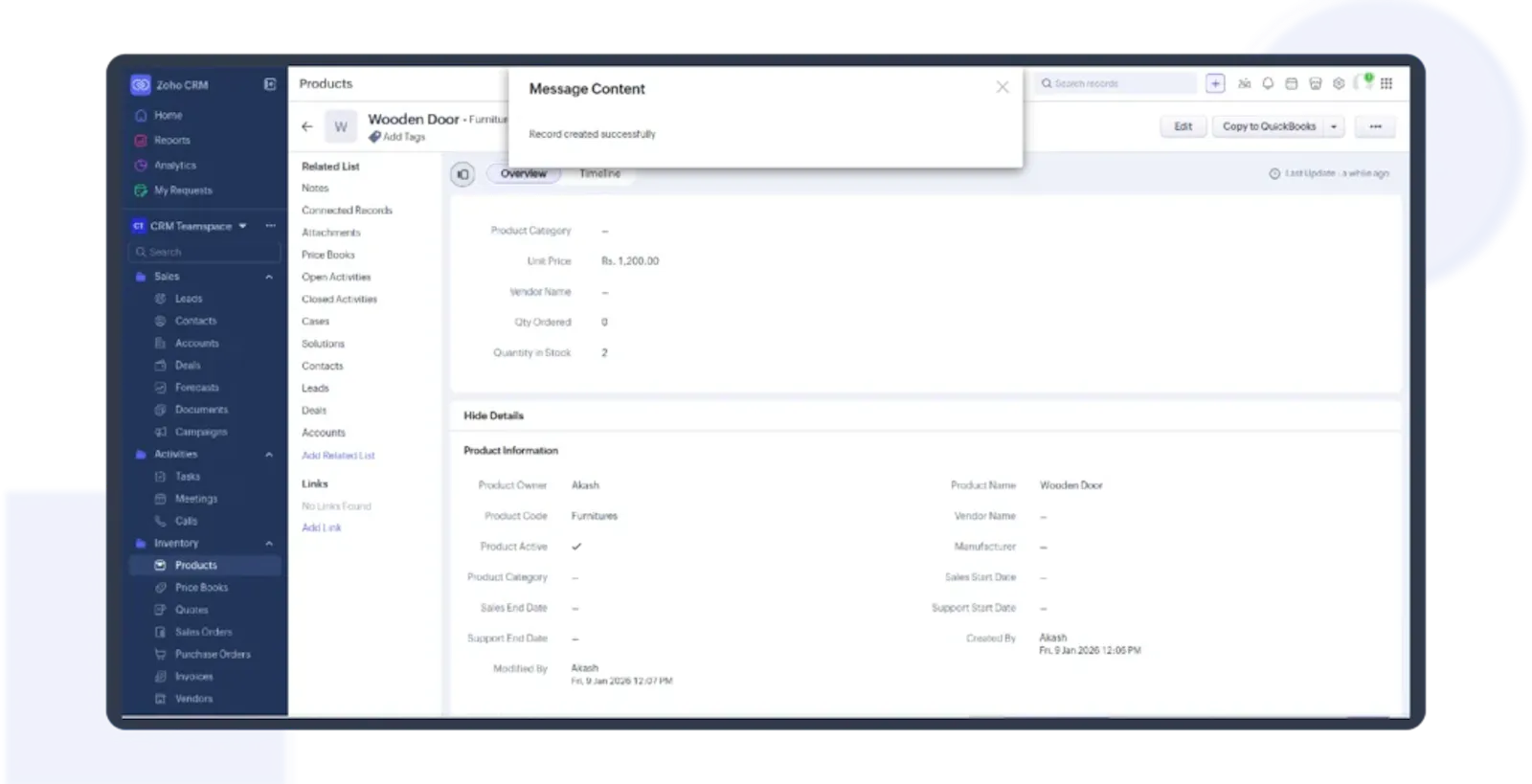This screenshot has height=784, width=1532.
Task: Click the Reports icon in sidebar
Action: click(141, 140)
